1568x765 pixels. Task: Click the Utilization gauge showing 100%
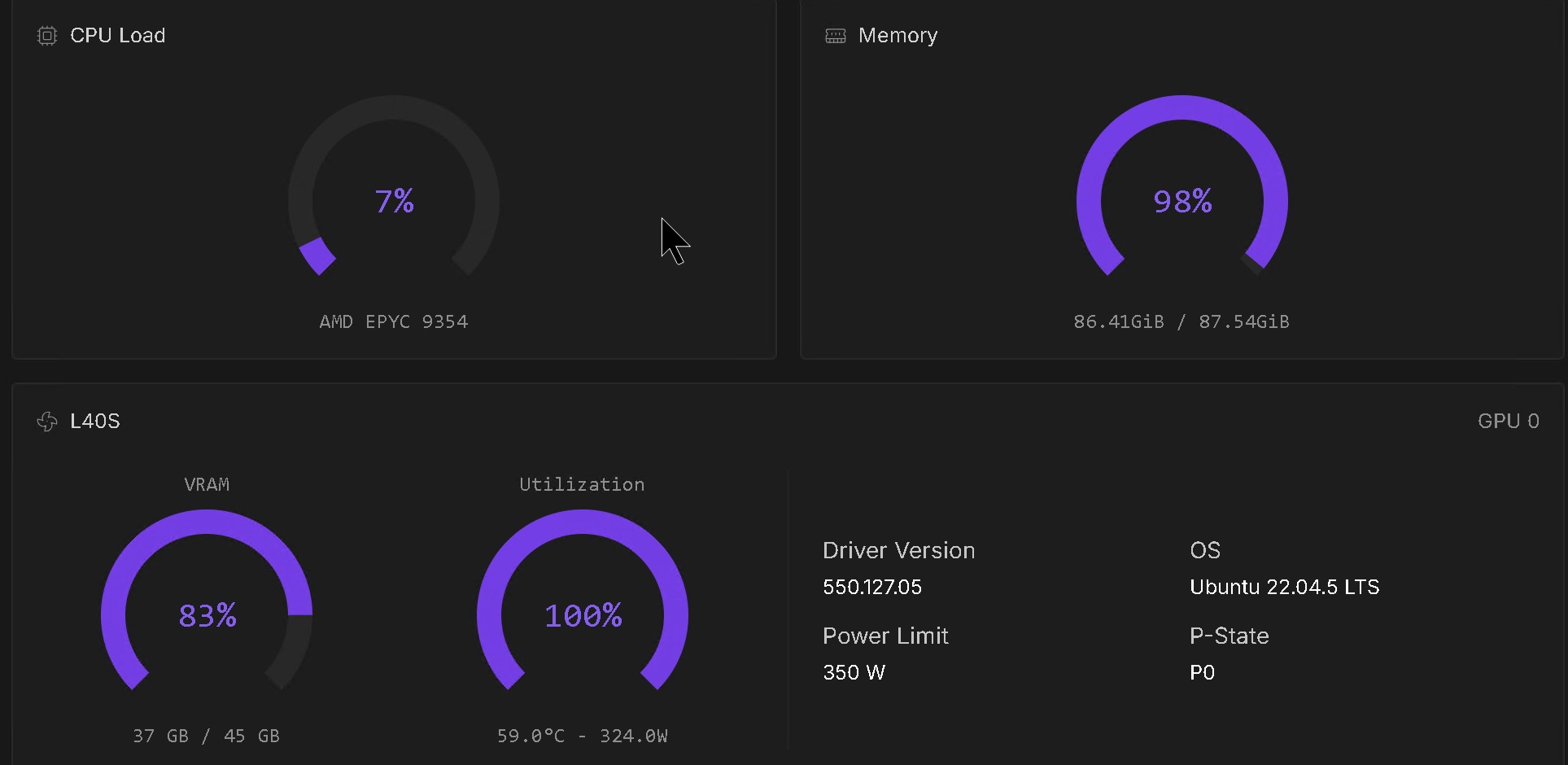point(582,616)
